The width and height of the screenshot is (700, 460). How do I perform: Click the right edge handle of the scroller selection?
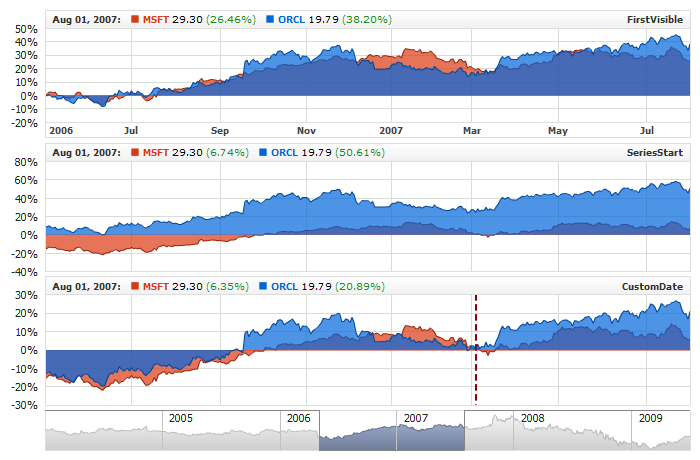click(x=465, y=432)
